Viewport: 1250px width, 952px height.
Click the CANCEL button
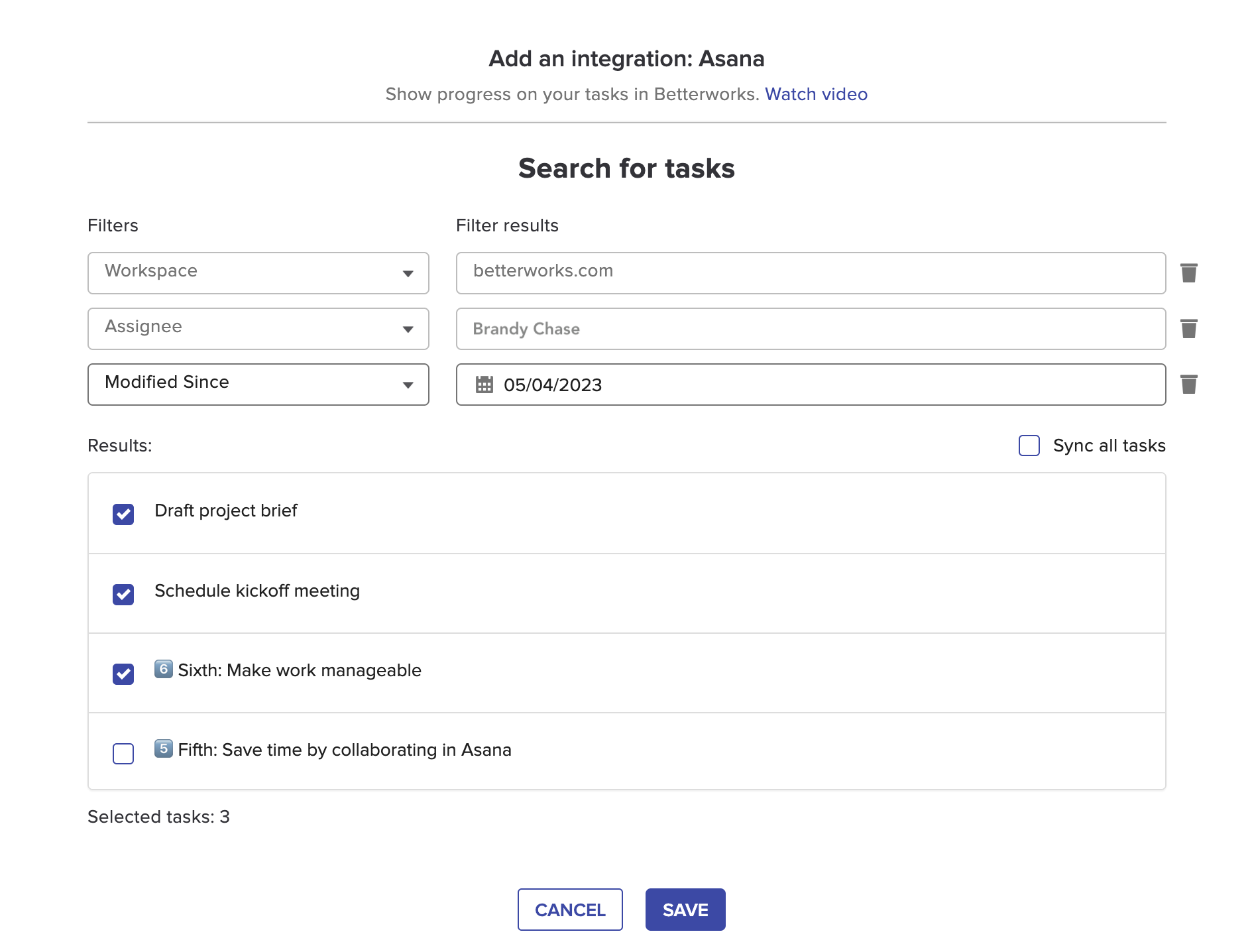tap(570, 910)
